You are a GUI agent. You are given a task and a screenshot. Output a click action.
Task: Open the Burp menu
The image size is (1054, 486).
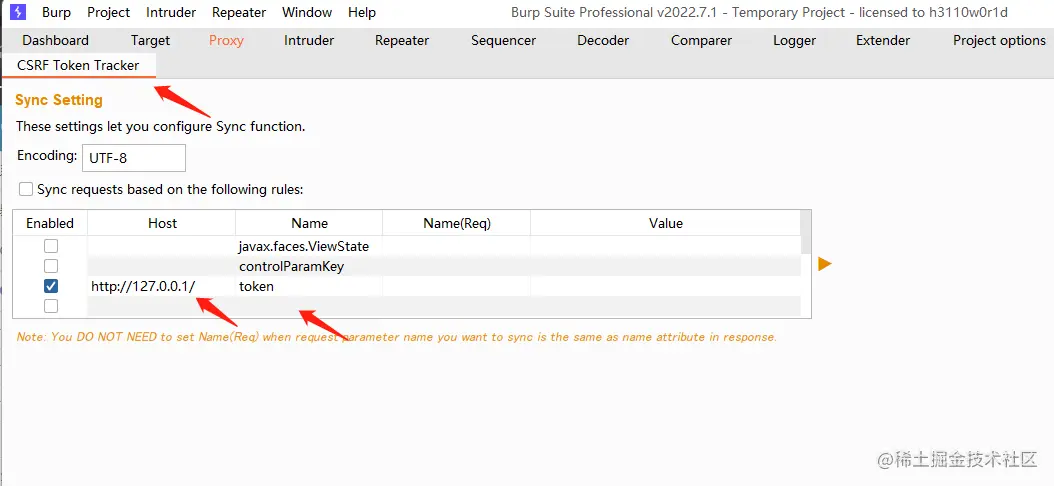click(56, 12)
